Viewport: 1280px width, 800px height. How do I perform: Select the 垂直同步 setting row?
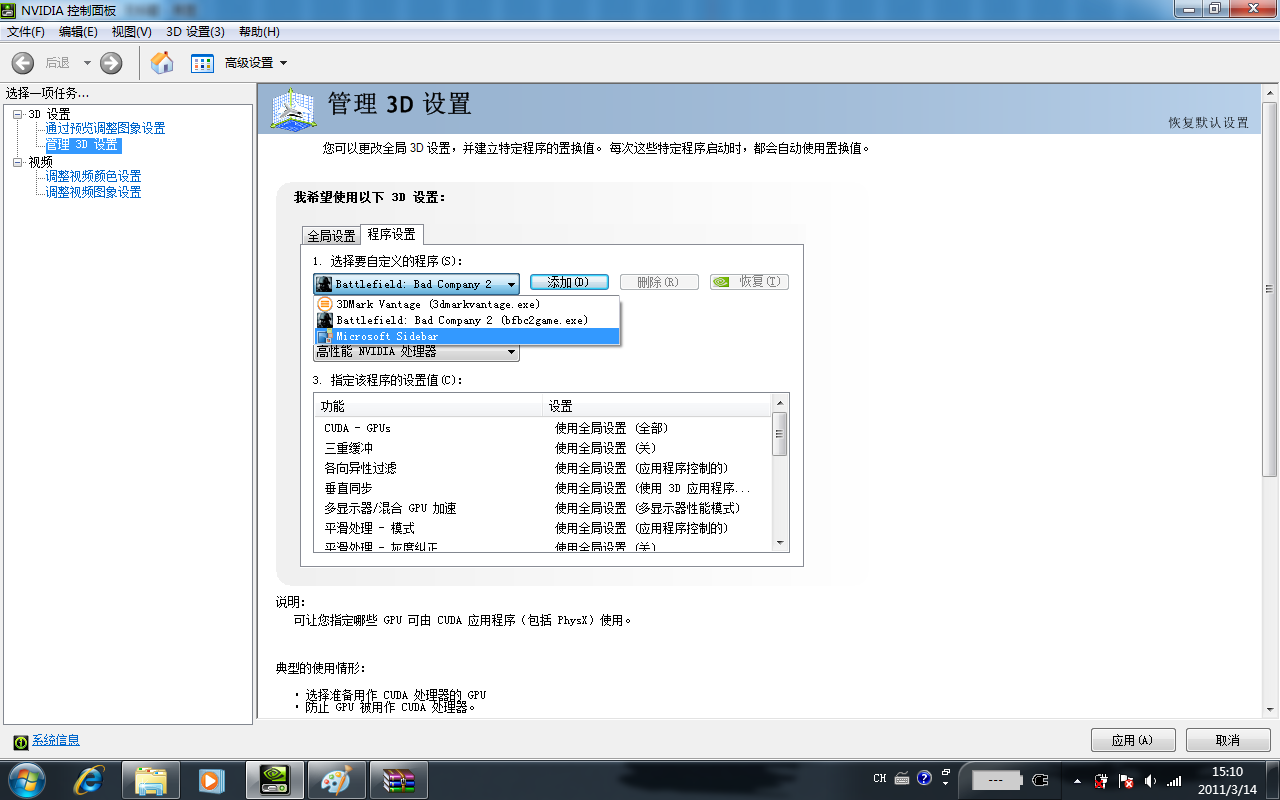click(x=543, y=488)
